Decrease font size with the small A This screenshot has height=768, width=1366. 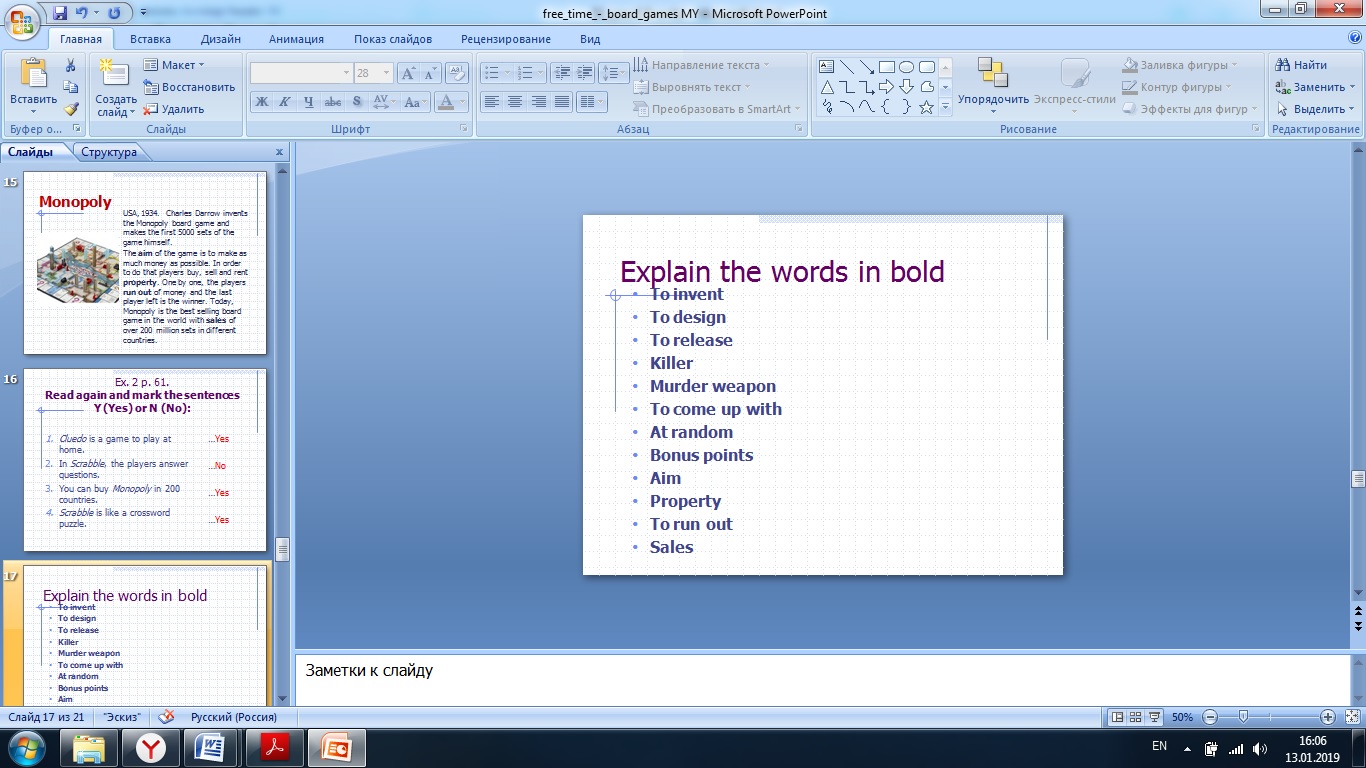pos(430,73)
